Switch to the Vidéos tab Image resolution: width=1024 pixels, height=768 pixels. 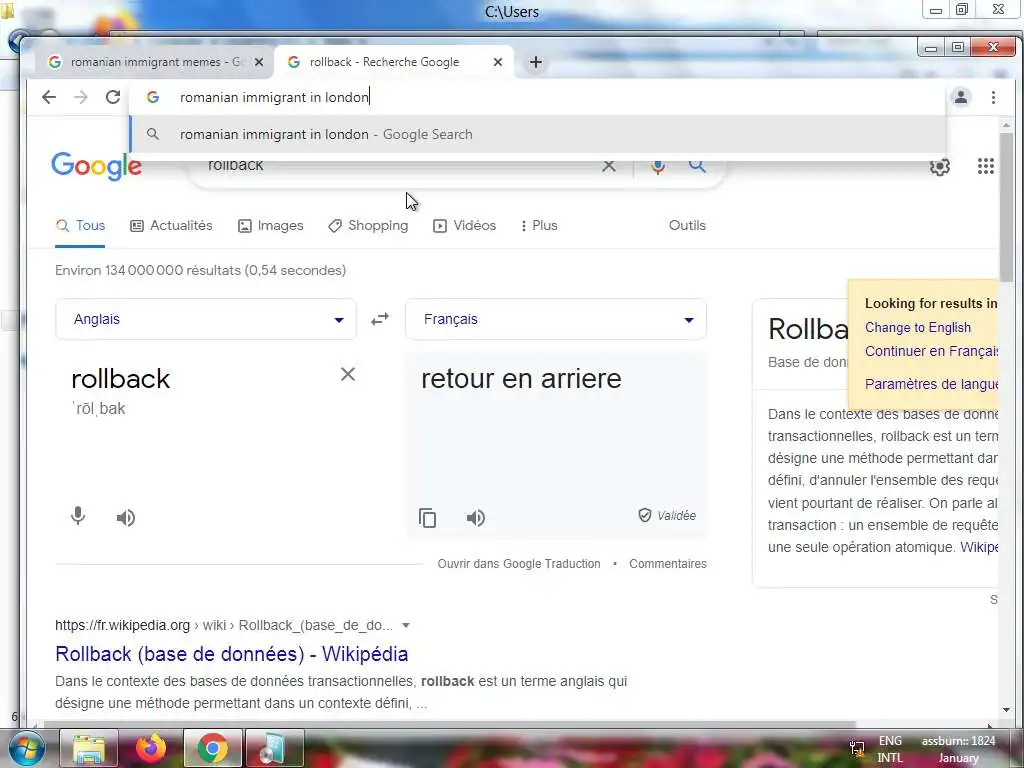465,225
